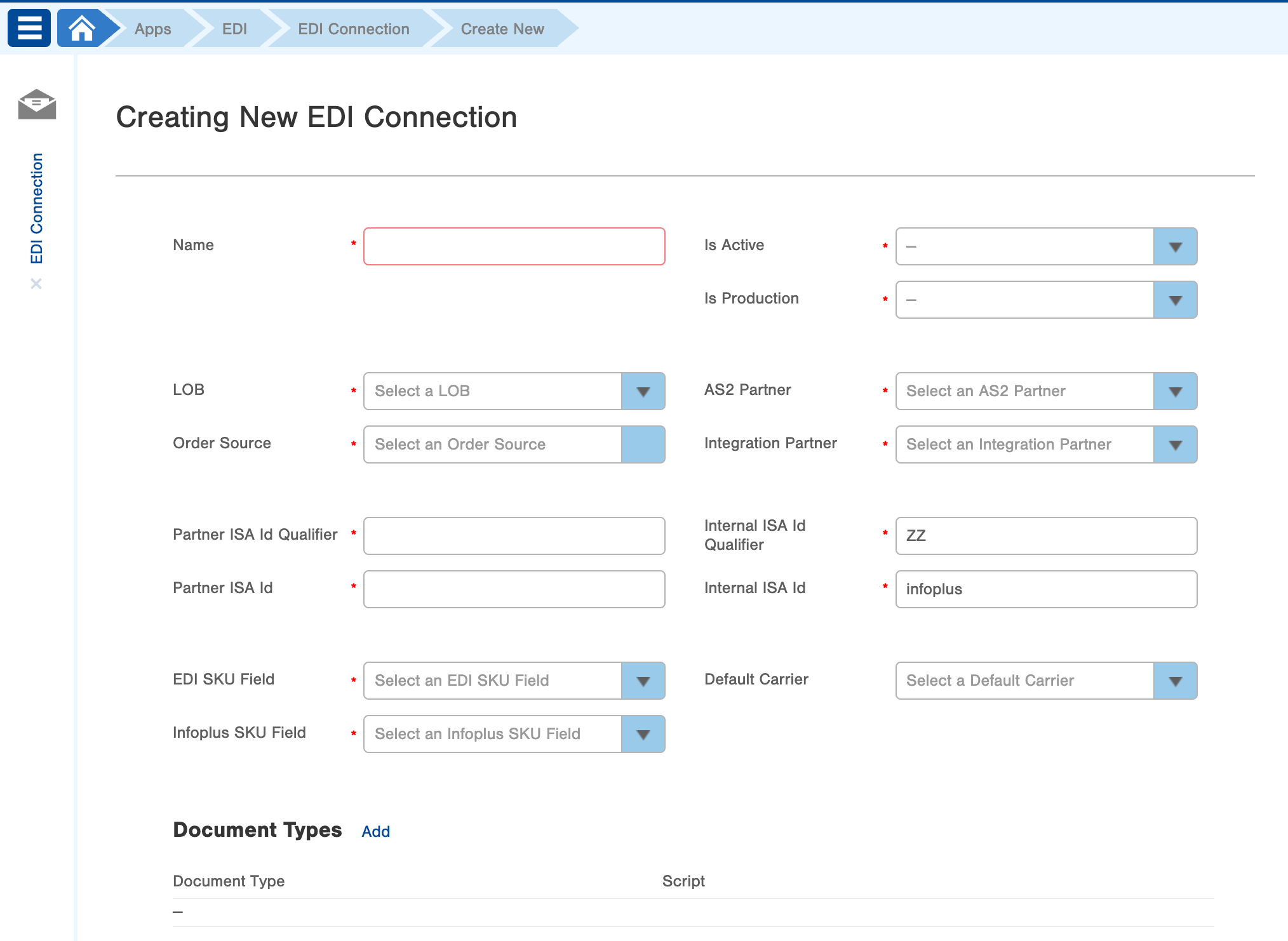1288x941 pixels.
Task: Expand the Default Carrier dropdown
Action: point(1174,681)
